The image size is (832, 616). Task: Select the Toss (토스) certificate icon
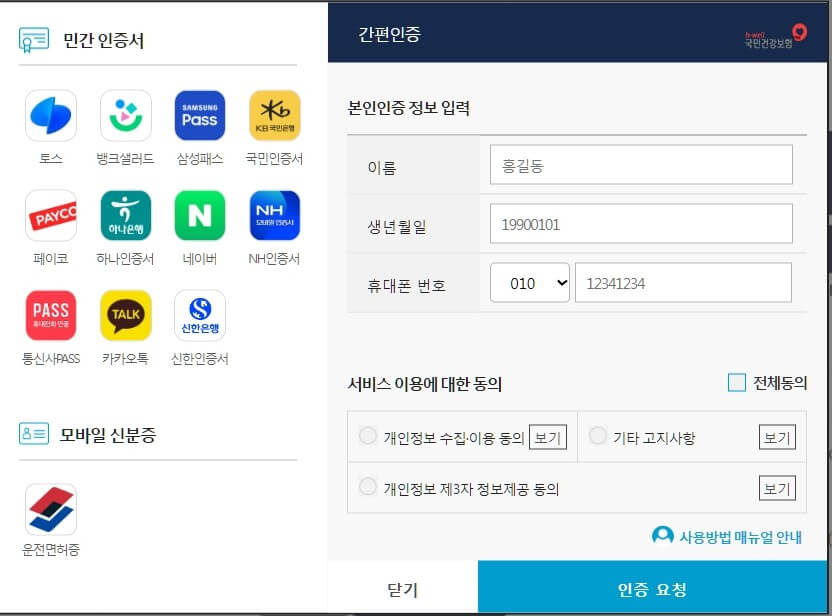click(51, 116)
